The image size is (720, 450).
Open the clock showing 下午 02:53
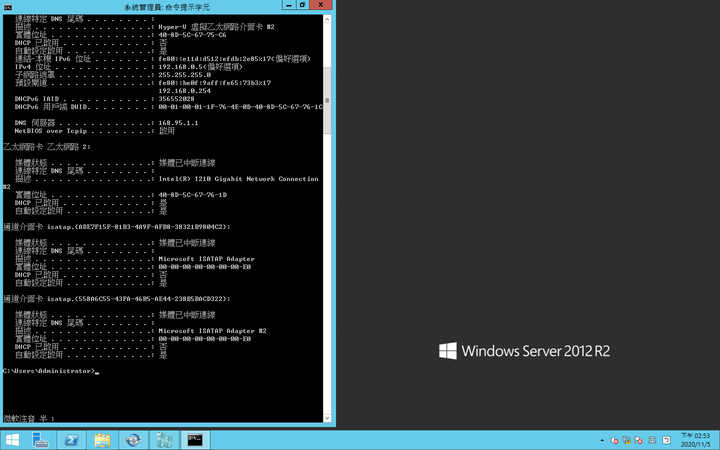coord(695,440)
